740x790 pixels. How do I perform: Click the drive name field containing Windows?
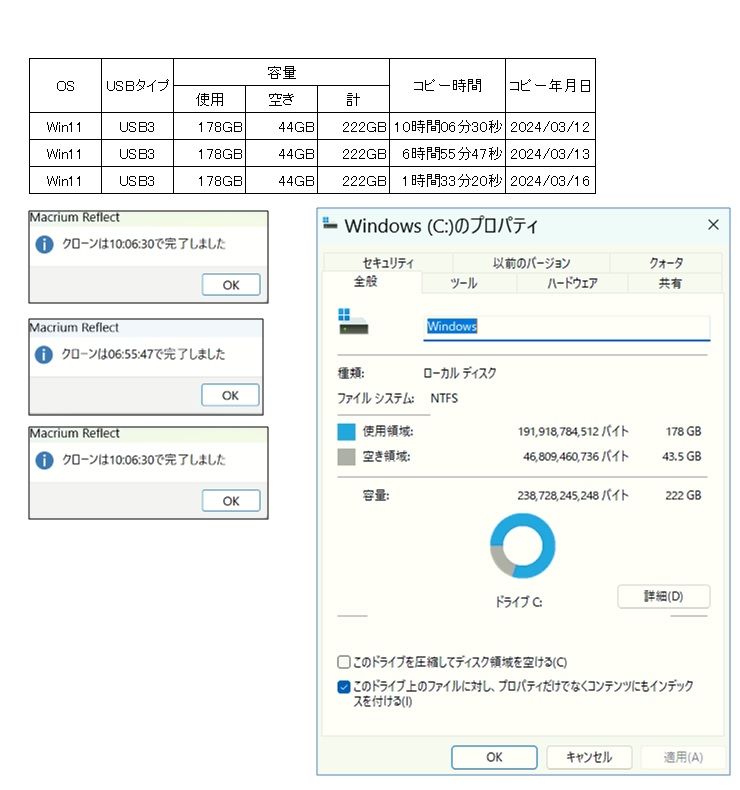(567, 327)
